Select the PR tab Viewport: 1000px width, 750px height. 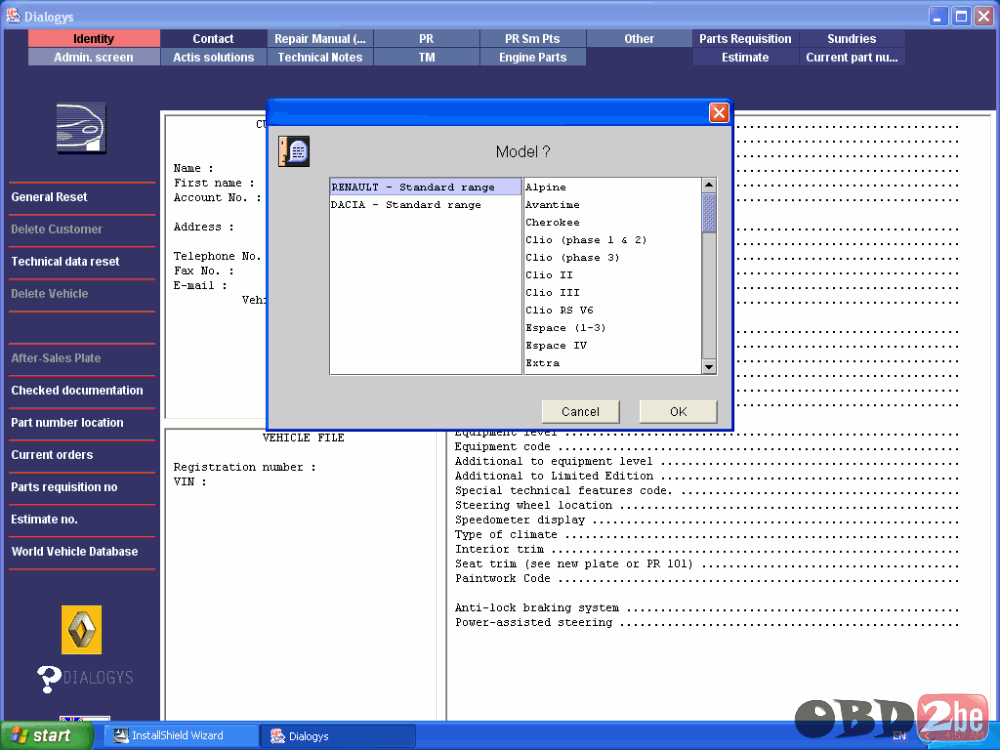pos(426,39)
